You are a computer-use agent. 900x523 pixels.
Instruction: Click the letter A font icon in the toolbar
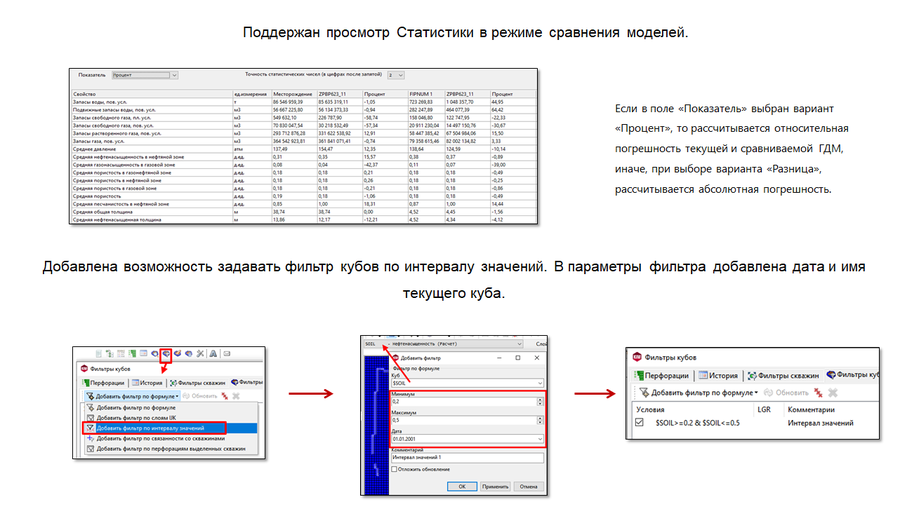(x=213, y=354)
